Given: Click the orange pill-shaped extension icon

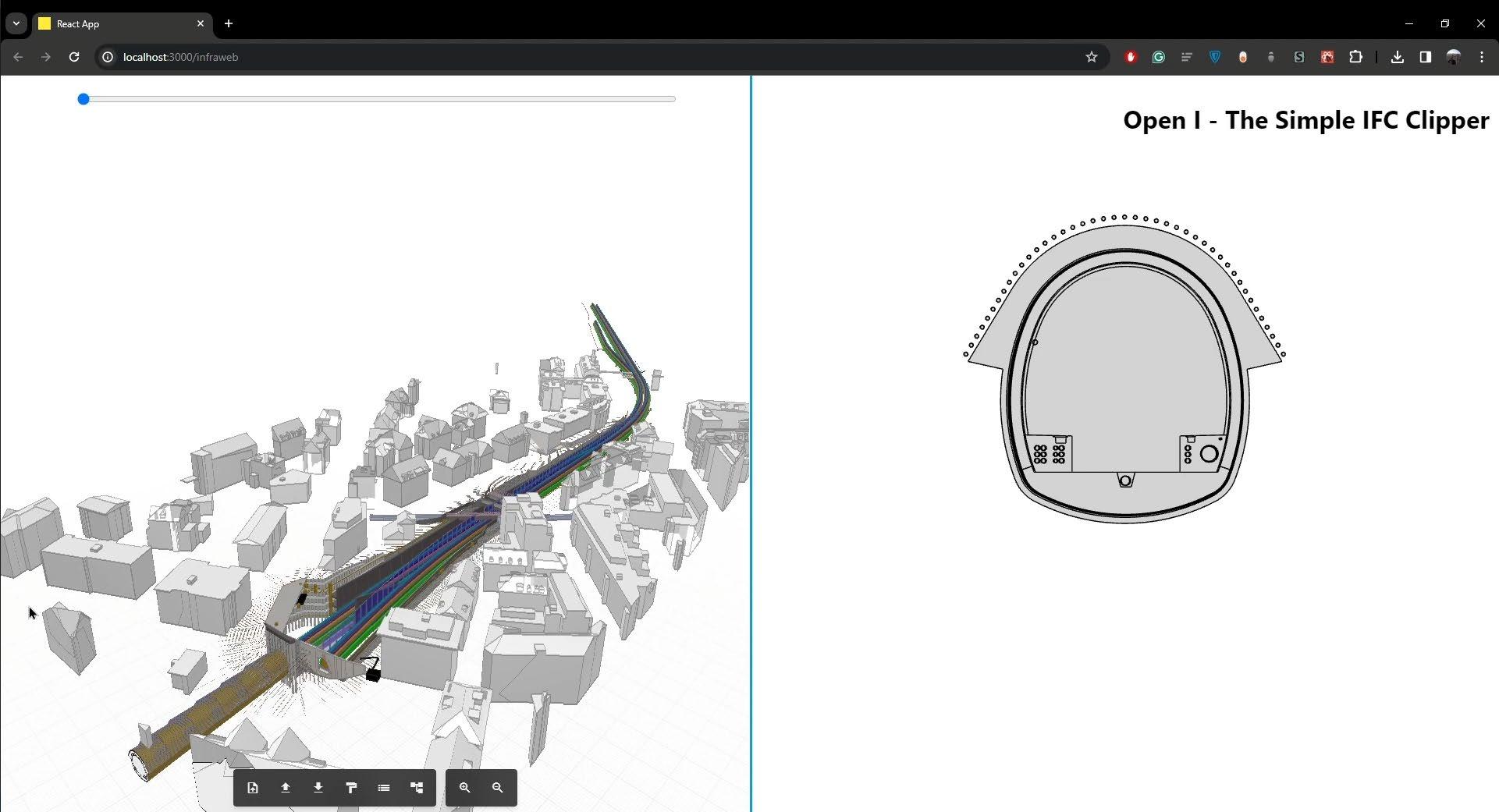Looking at the screenshot, I should click(1243, 57).
